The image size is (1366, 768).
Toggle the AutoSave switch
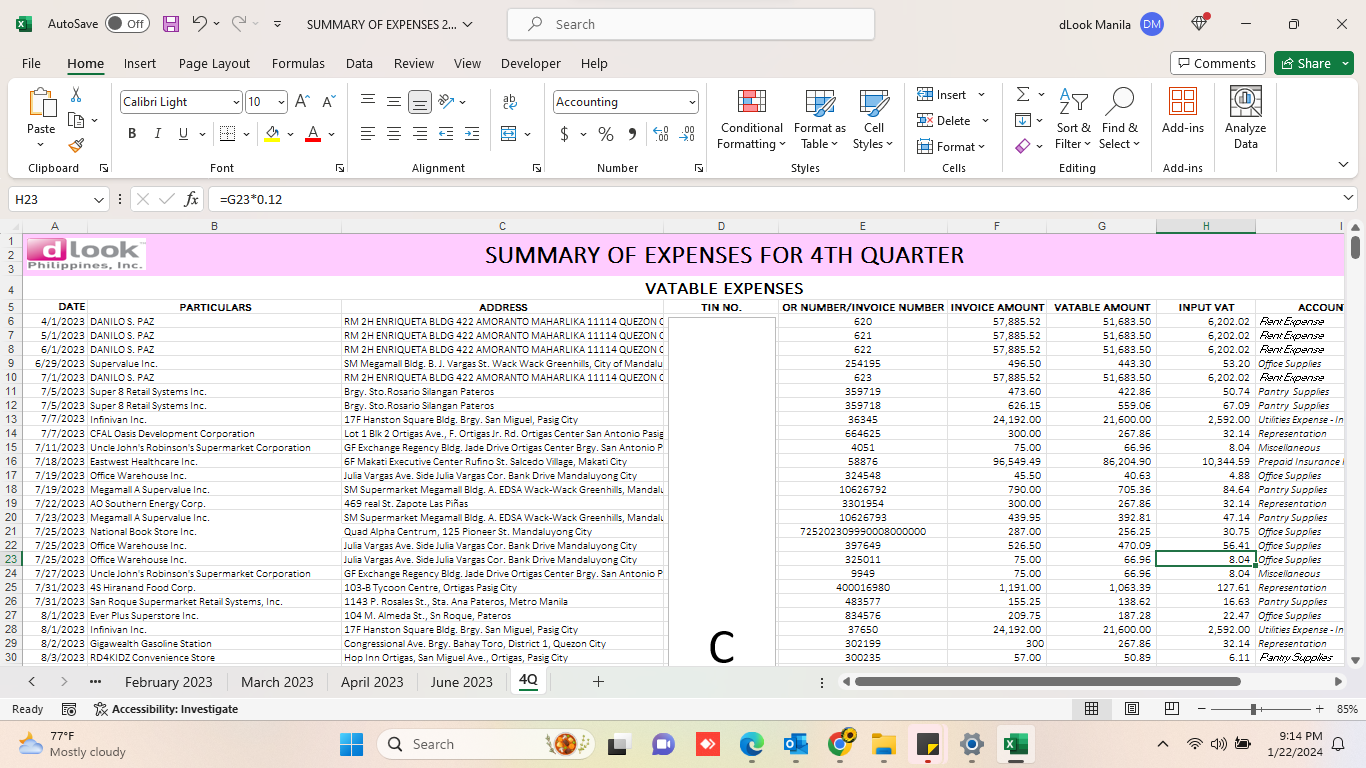127,24
